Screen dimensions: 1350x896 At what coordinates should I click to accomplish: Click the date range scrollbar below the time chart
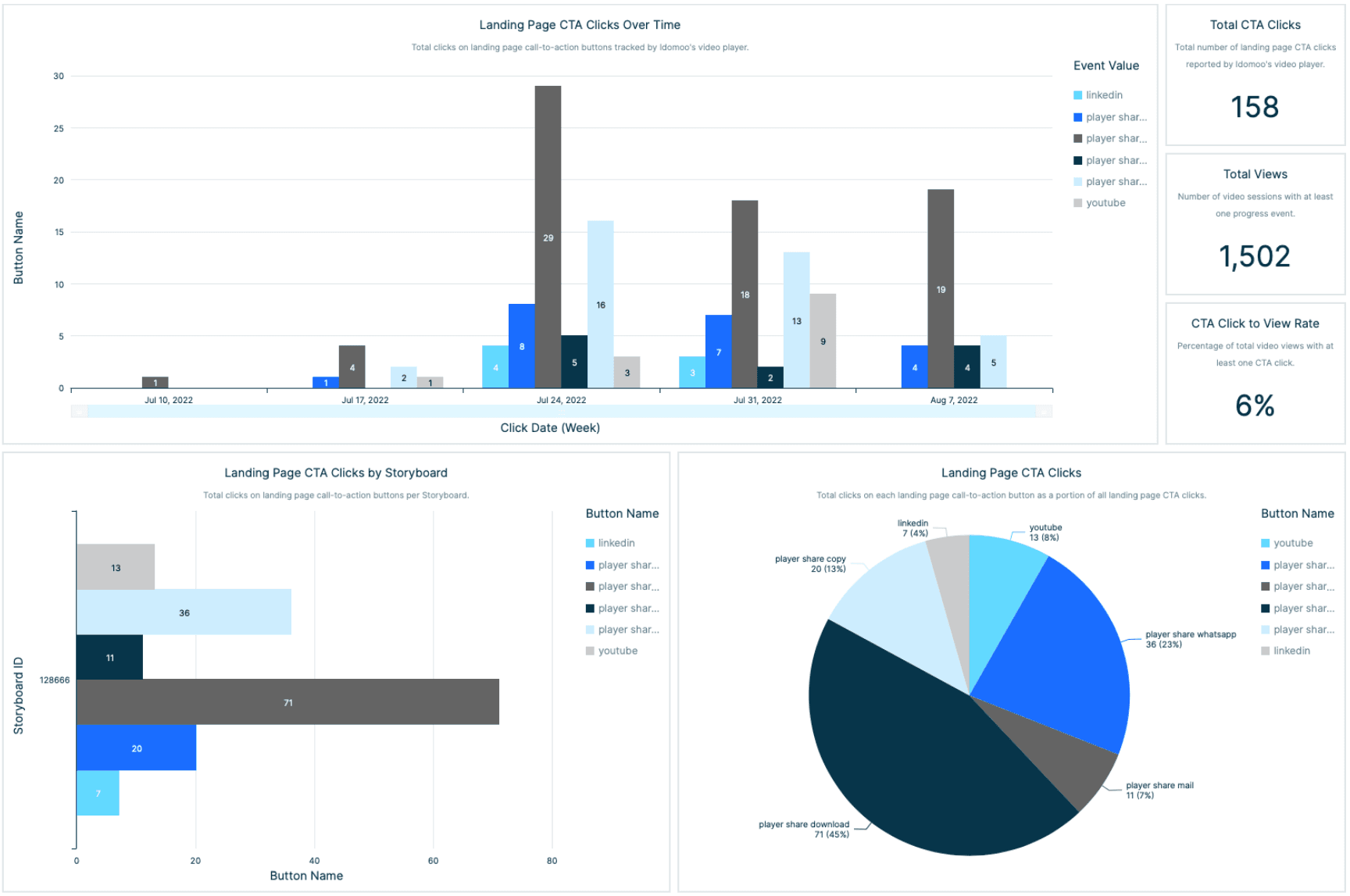pos(561,412)
